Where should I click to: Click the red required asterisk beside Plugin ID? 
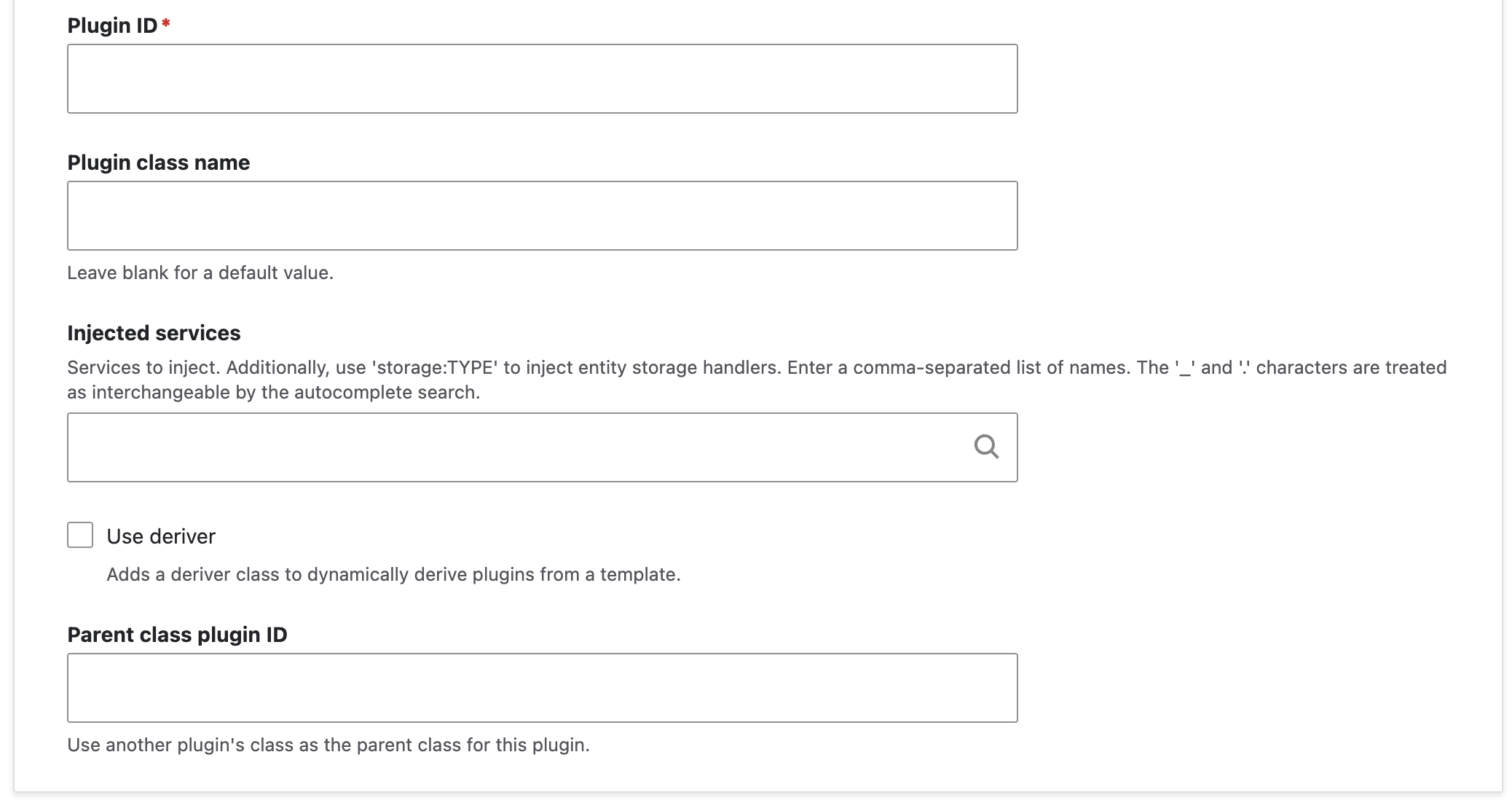pos(166,24)
